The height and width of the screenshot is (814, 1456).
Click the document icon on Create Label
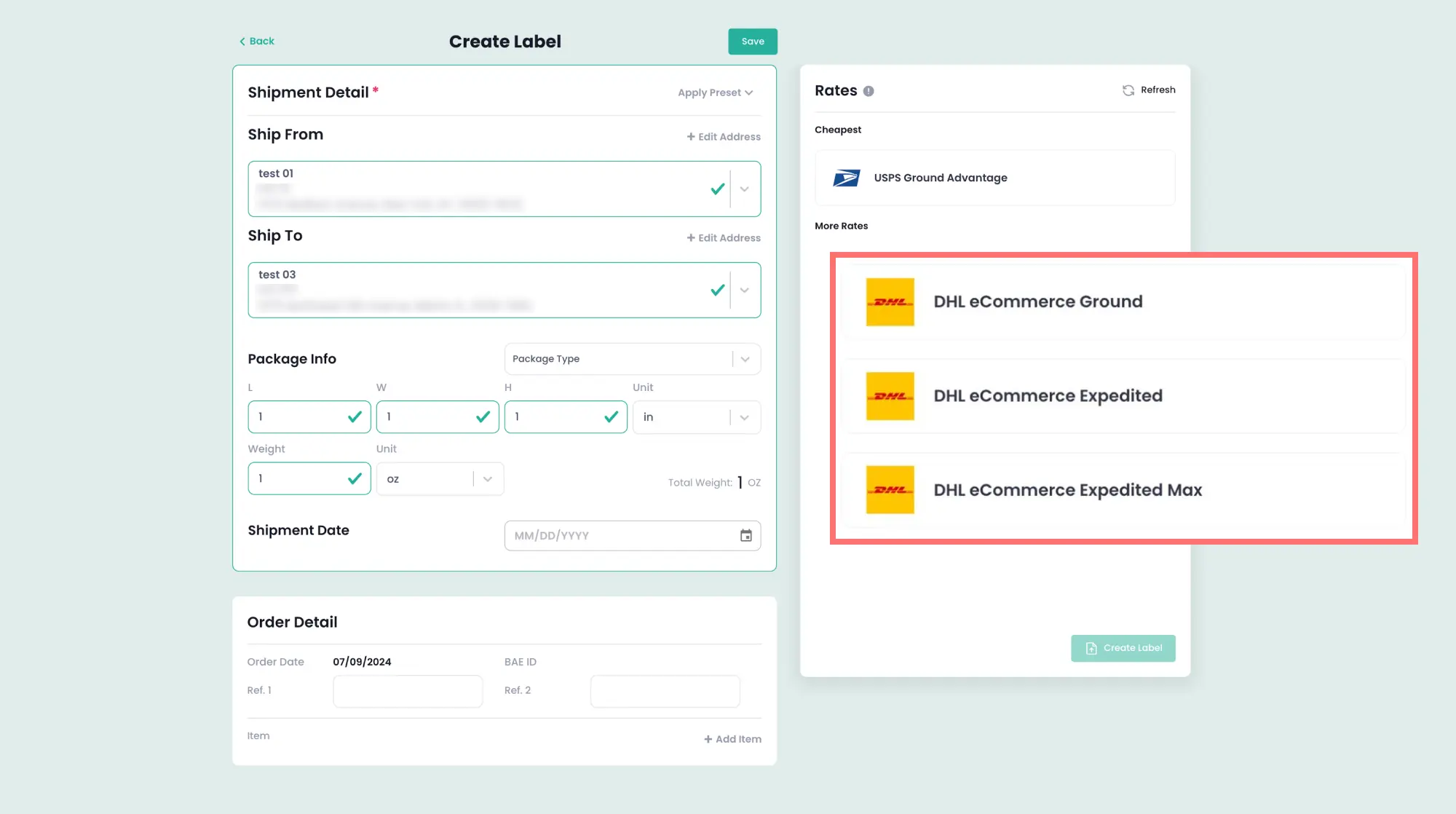click(x=1091, y=648)
